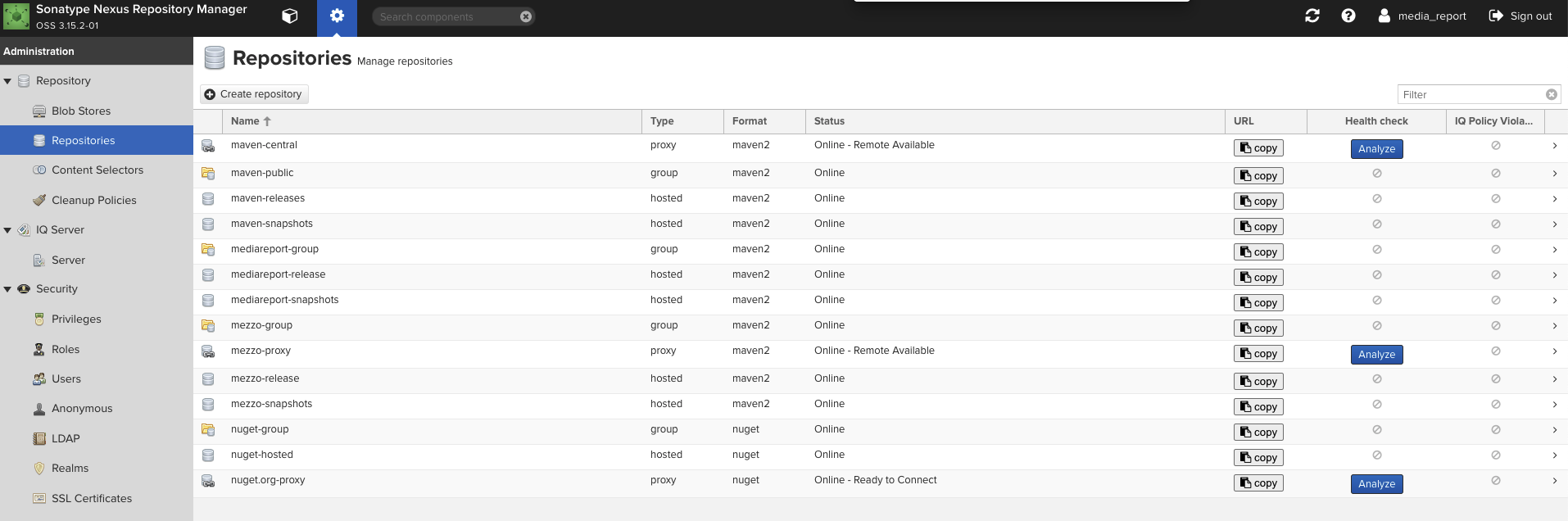Open LDAP settings
The width and height of the screenshot is (1568, 521).
tap(66, 438)
